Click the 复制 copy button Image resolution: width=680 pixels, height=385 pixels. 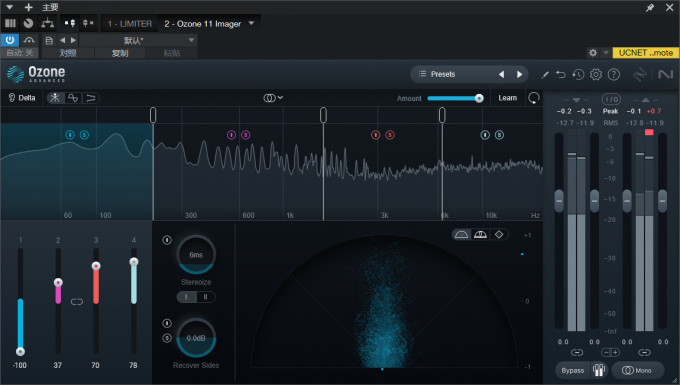[120, 53]
